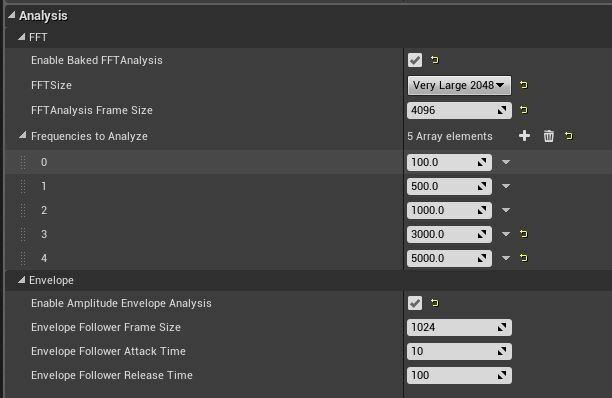Open options arrow for array element 2

[506, 210]
